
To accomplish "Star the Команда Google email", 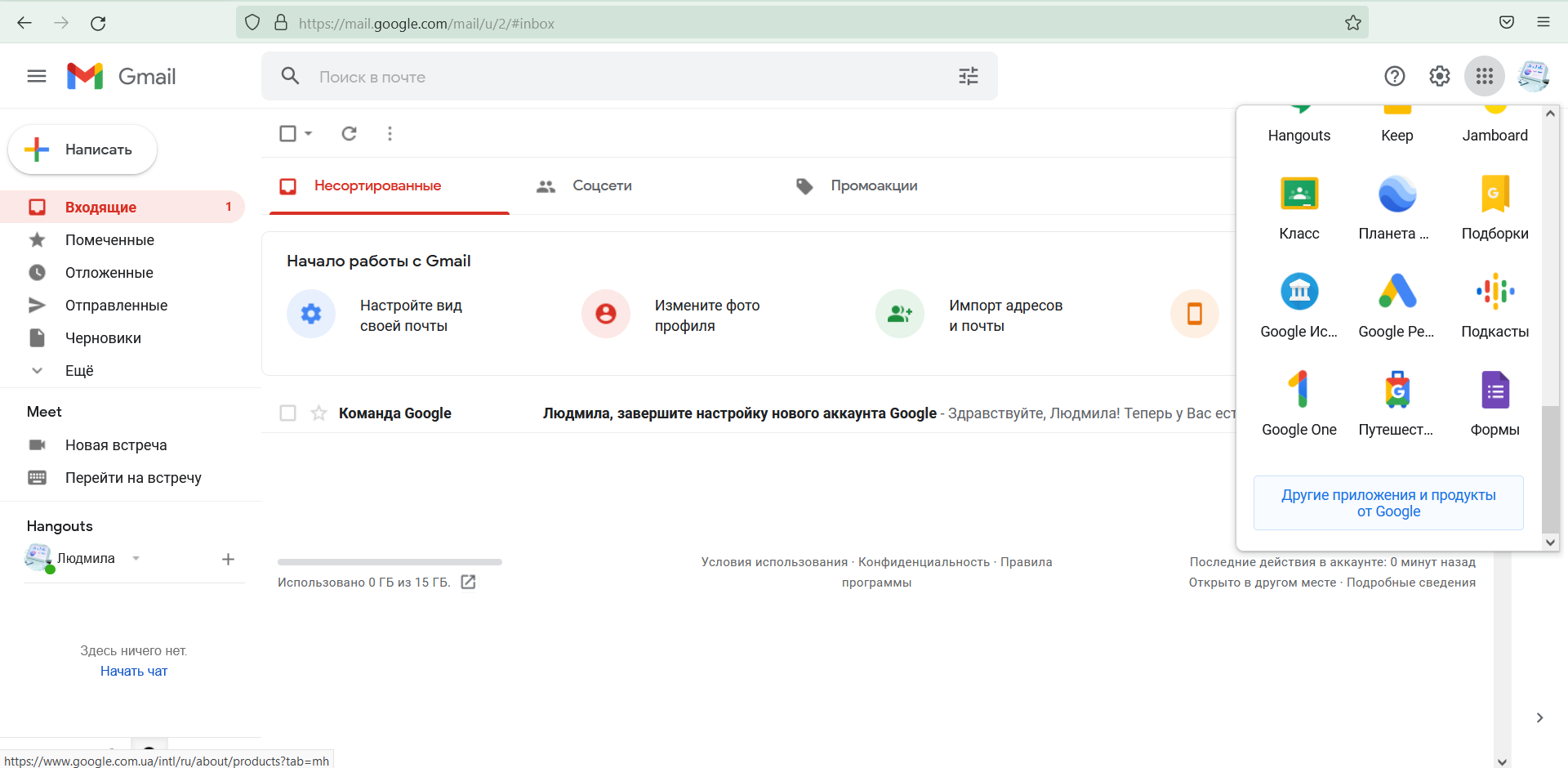I will tap(318, 413).
